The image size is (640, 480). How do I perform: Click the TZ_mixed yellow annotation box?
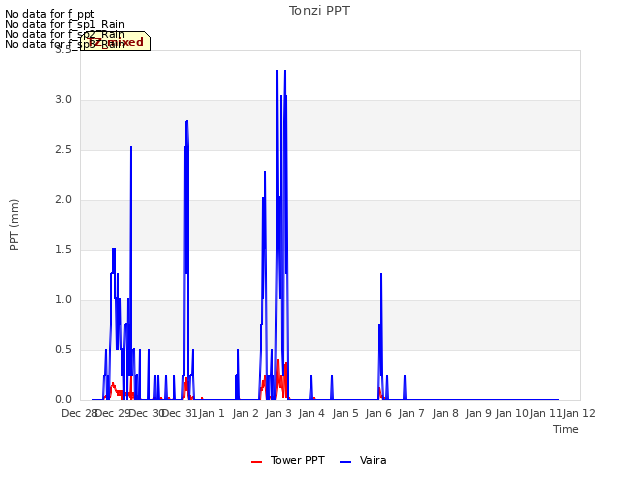click(x=116, y=41)
